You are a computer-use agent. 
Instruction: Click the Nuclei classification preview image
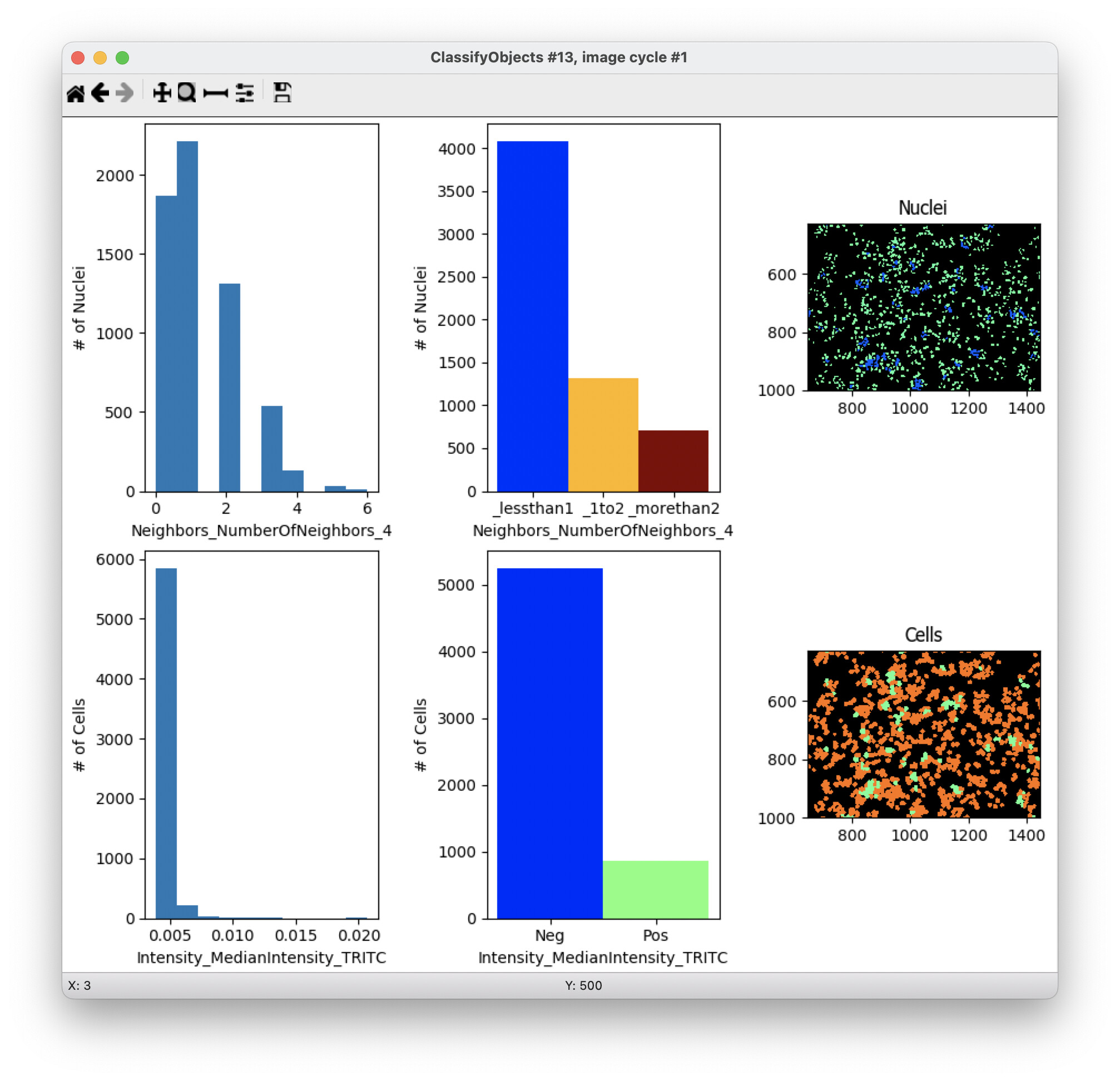click(925, 307)
